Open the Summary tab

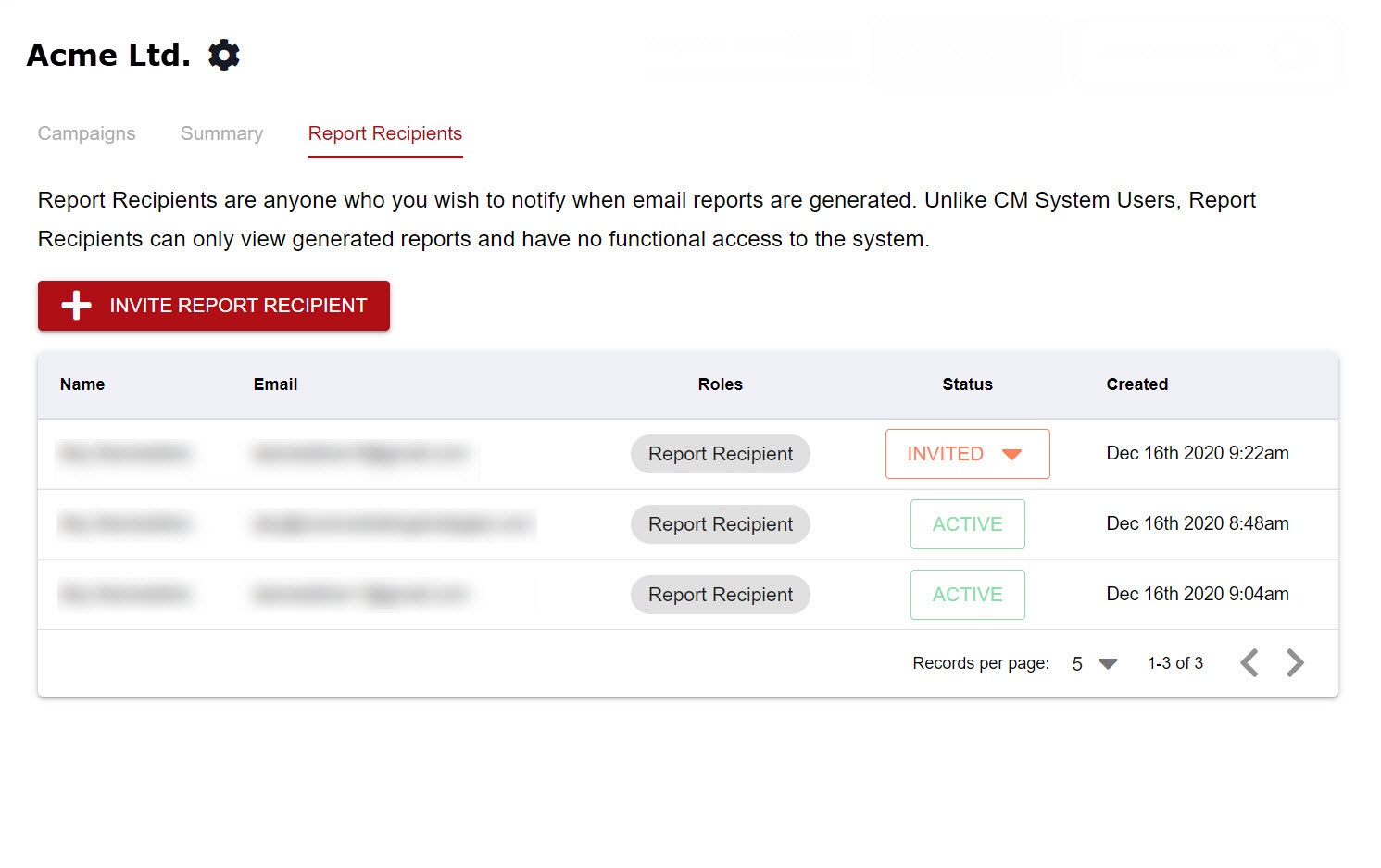221,133
